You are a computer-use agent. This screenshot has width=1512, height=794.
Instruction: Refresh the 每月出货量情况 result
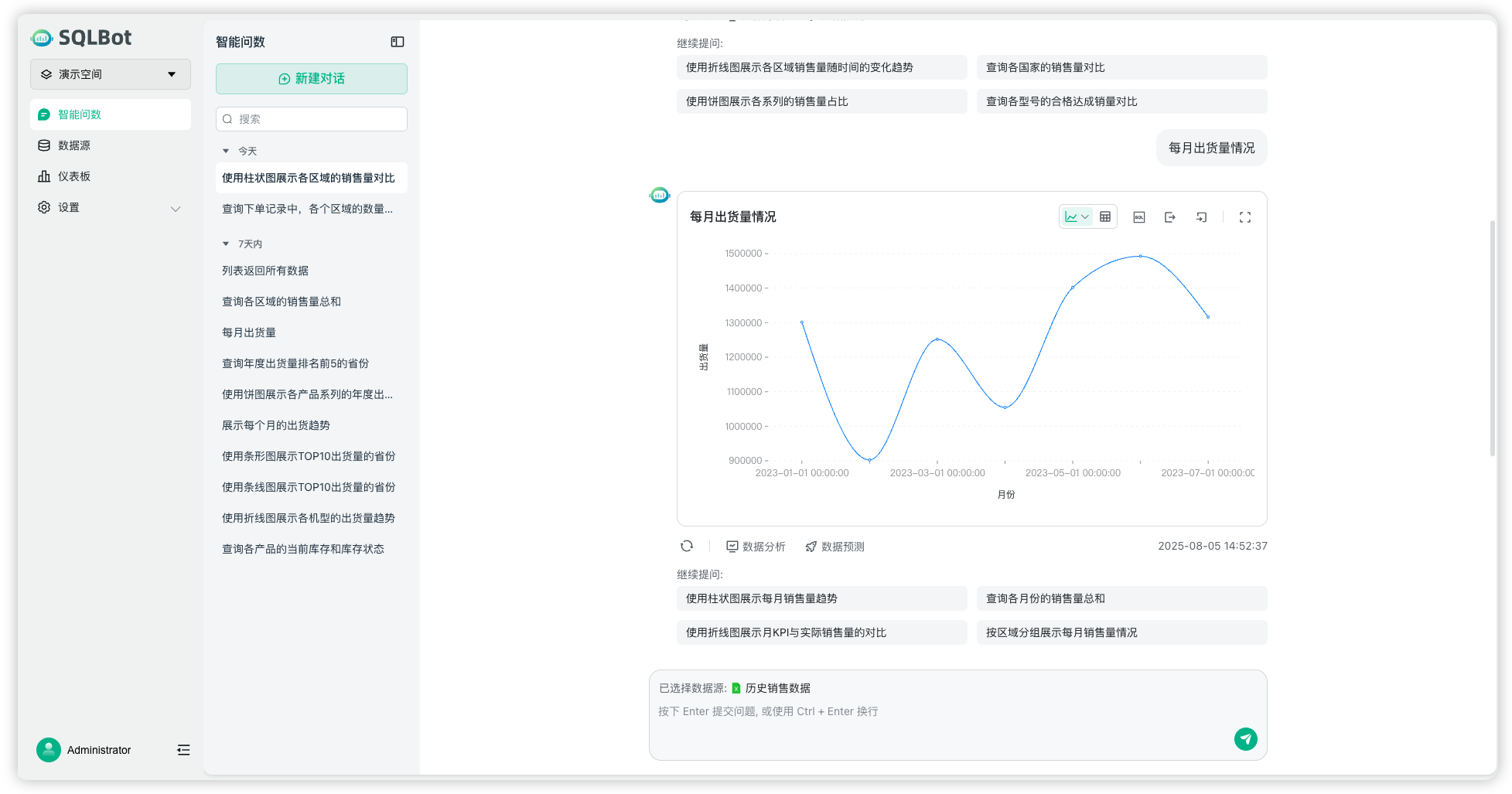(687, 546)
